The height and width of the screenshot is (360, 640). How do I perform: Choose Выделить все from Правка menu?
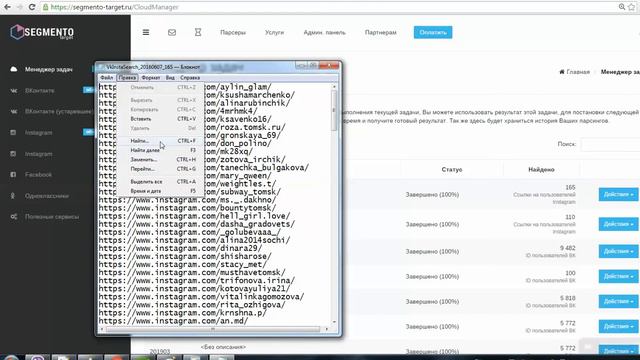click(x=160, y=182)
